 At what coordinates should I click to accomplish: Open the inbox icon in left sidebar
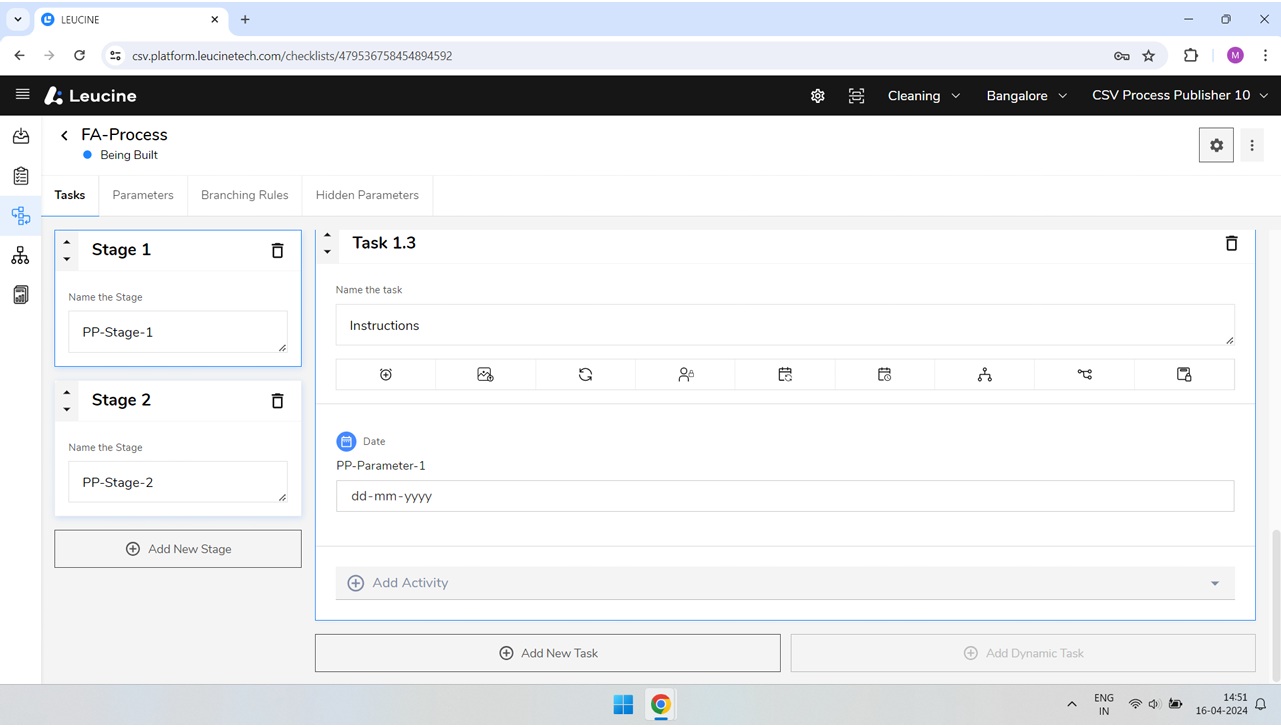pyautogui.click(x=21, y=136)
